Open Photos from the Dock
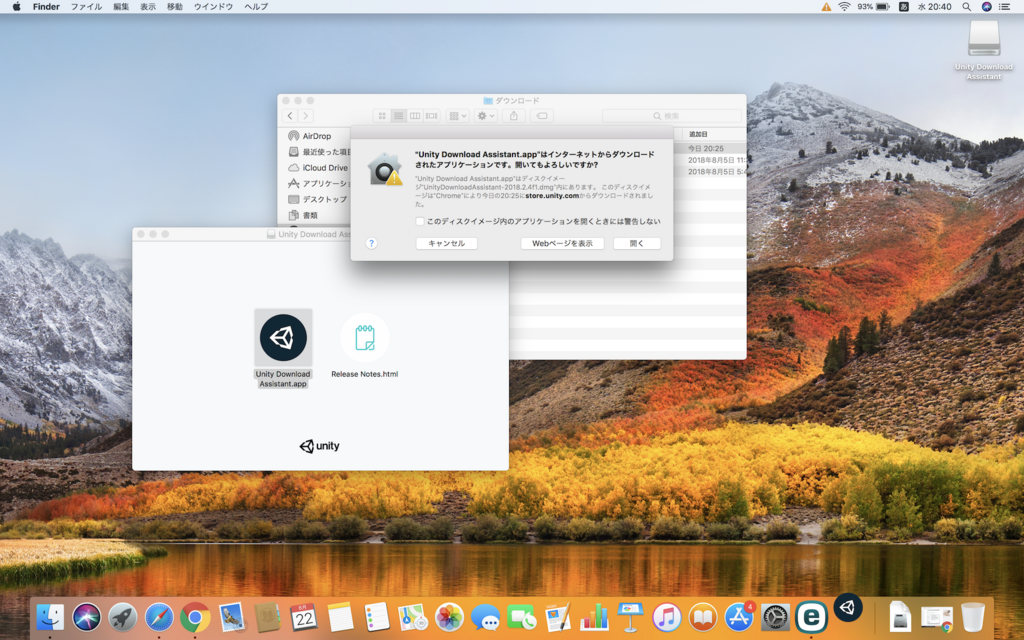This screenshot has width=1024, height=640. tap(449, 617)
